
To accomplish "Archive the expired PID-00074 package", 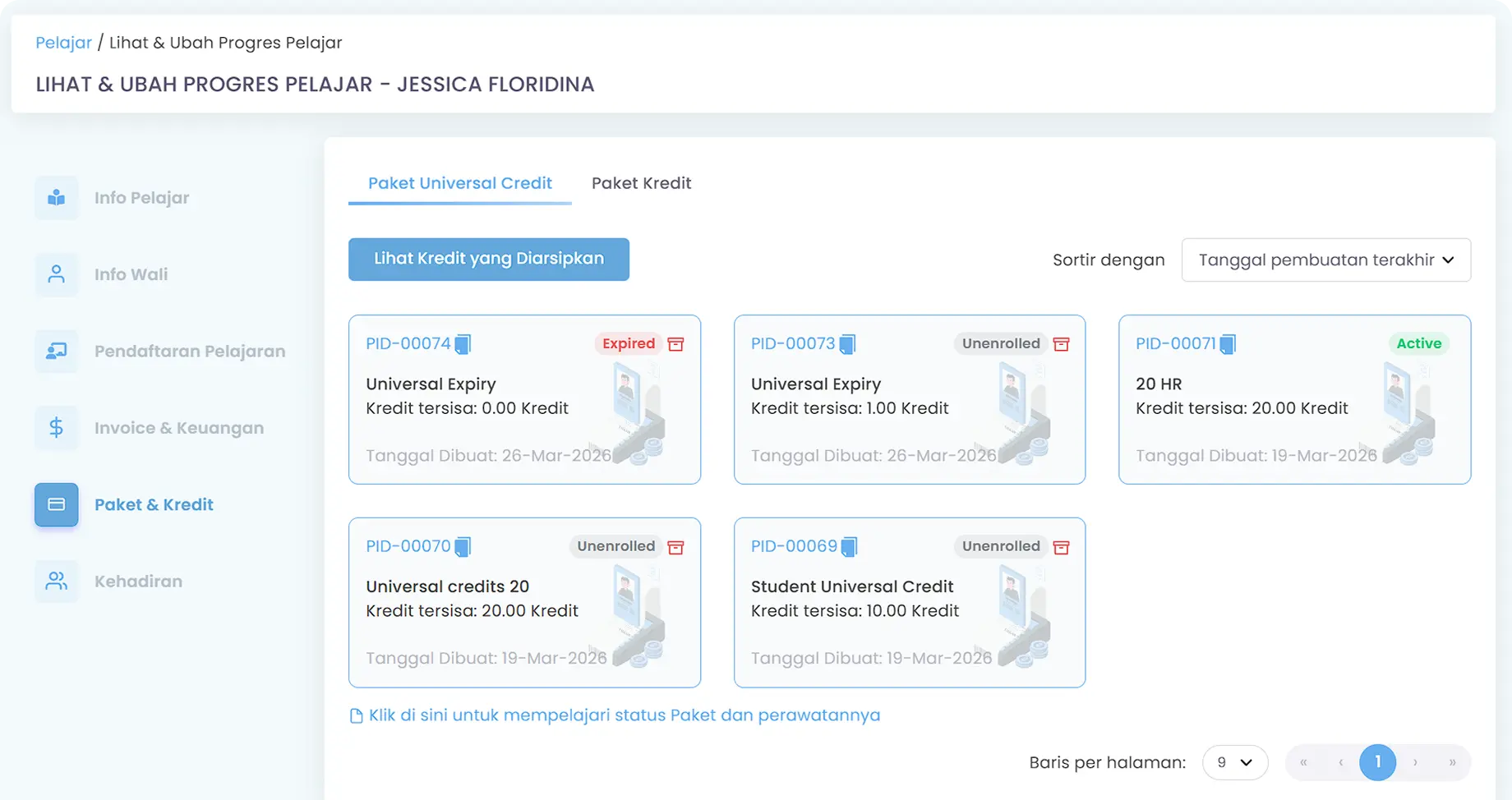I will (x=675, y=344).
